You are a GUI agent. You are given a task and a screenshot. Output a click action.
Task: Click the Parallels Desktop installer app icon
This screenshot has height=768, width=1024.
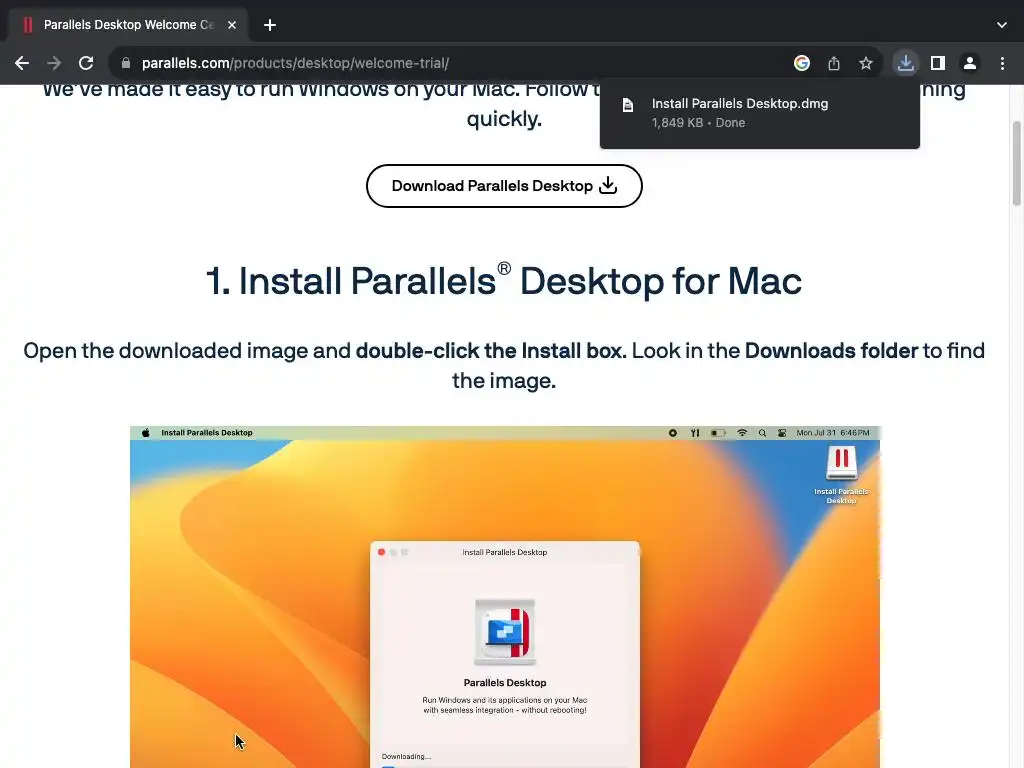pos(505,632)
